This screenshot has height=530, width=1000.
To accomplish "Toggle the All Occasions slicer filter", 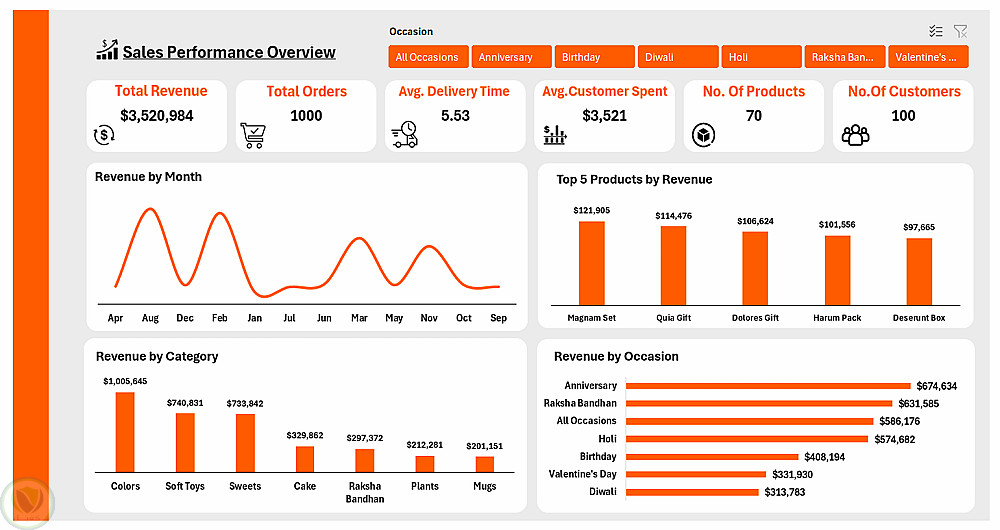I will (429, 57).
